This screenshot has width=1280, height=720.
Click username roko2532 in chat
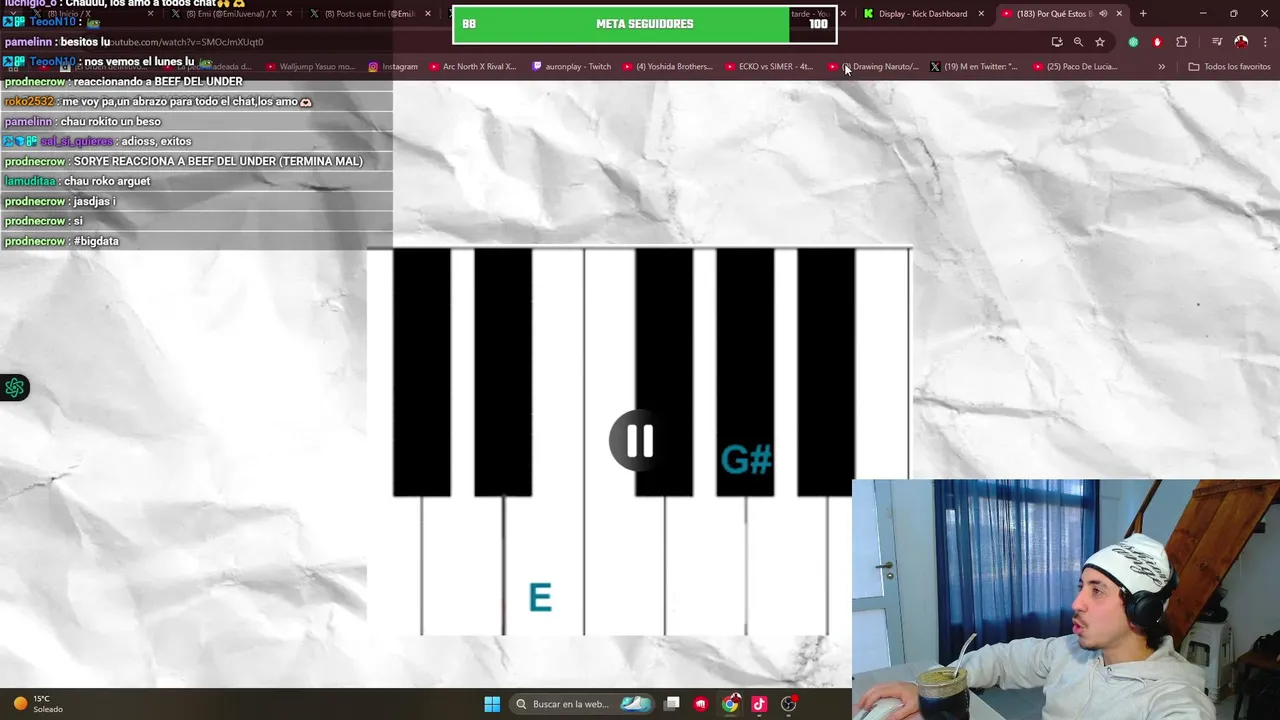coord(28,101)
